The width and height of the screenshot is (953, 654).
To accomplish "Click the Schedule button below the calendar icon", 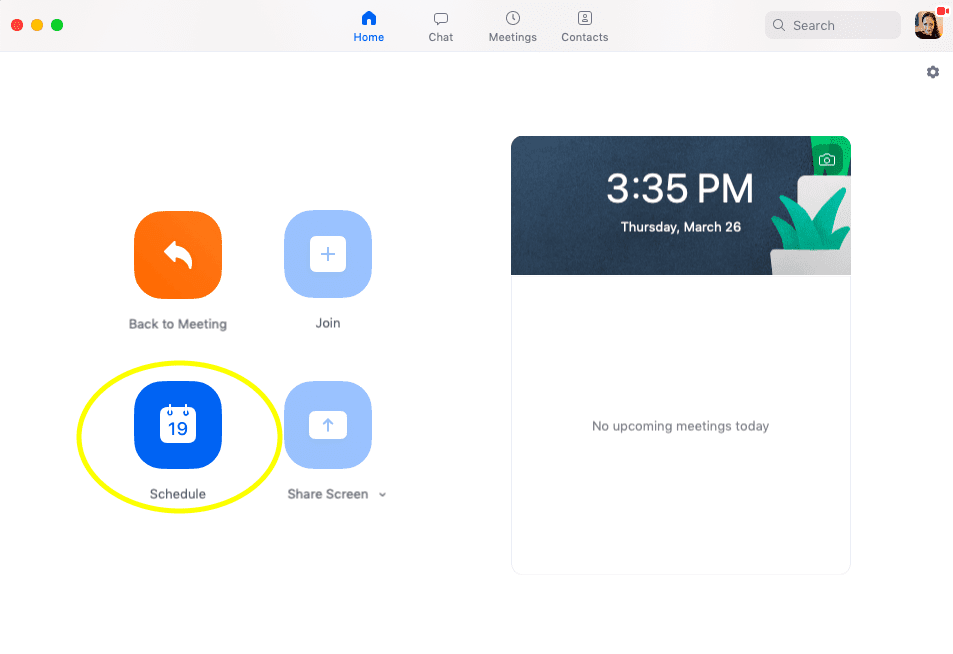I will point(178,493).
